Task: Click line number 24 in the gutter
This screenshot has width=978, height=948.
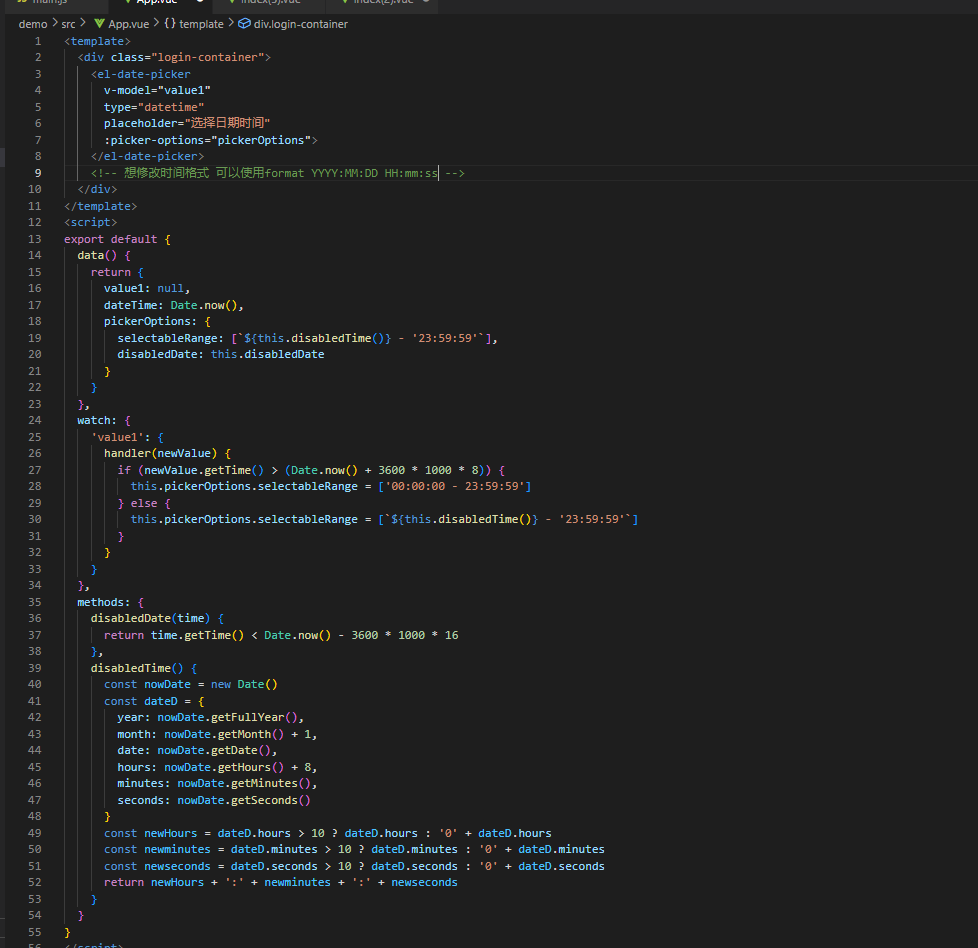Action: [35, 420]
